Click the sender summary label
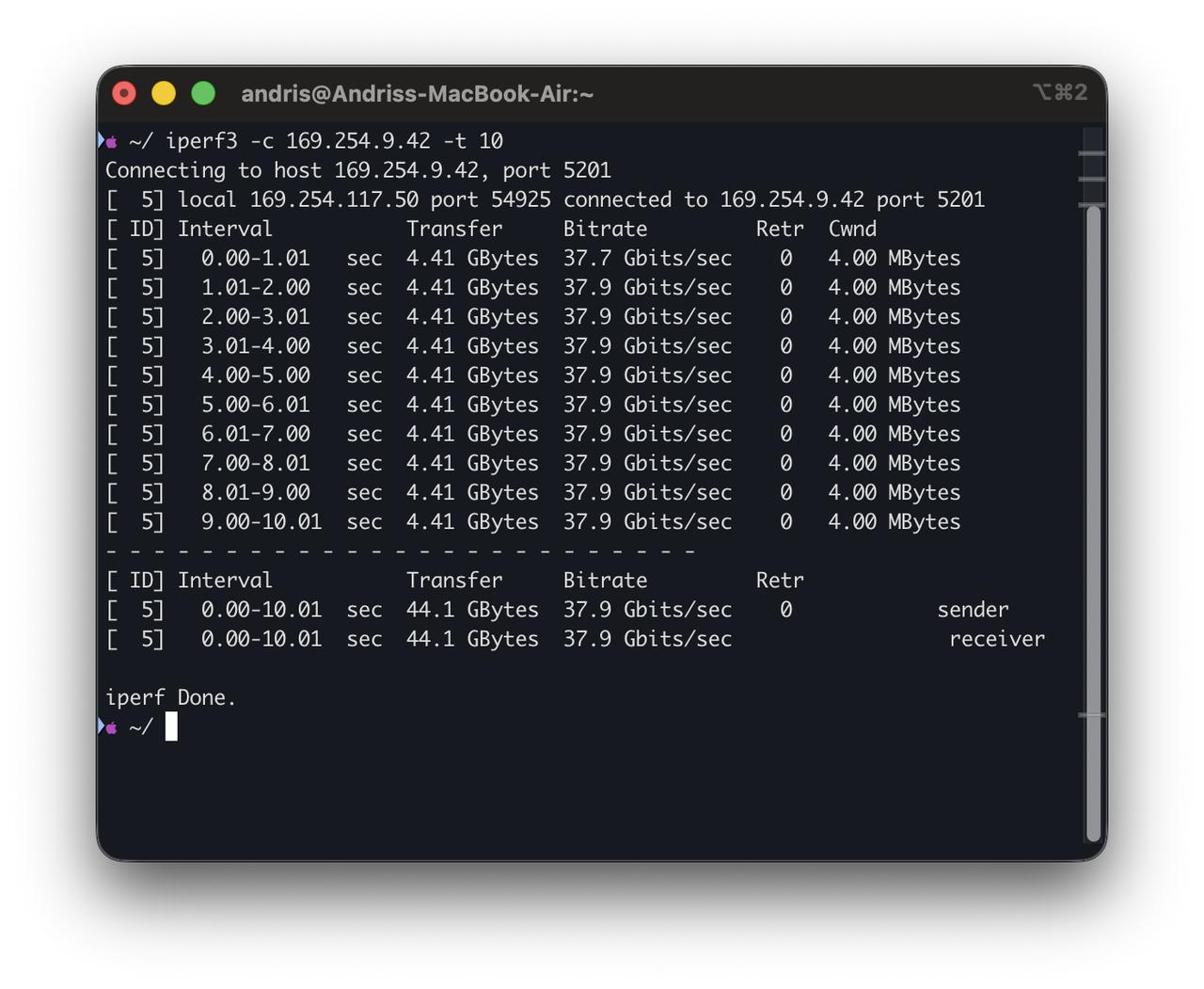1204x989 pixels. pos(973,610)
